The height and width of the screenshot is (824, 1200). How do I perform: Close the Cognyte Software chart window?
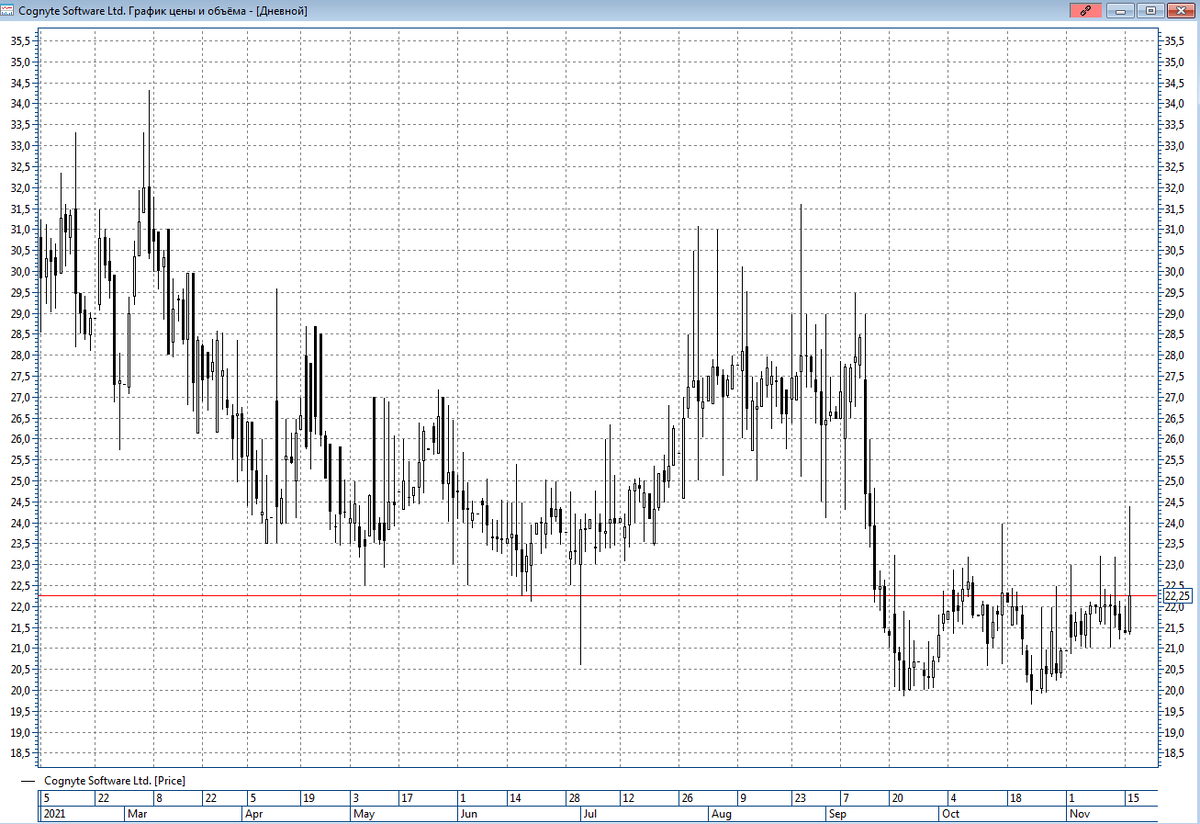click(x=1180, y=10)
